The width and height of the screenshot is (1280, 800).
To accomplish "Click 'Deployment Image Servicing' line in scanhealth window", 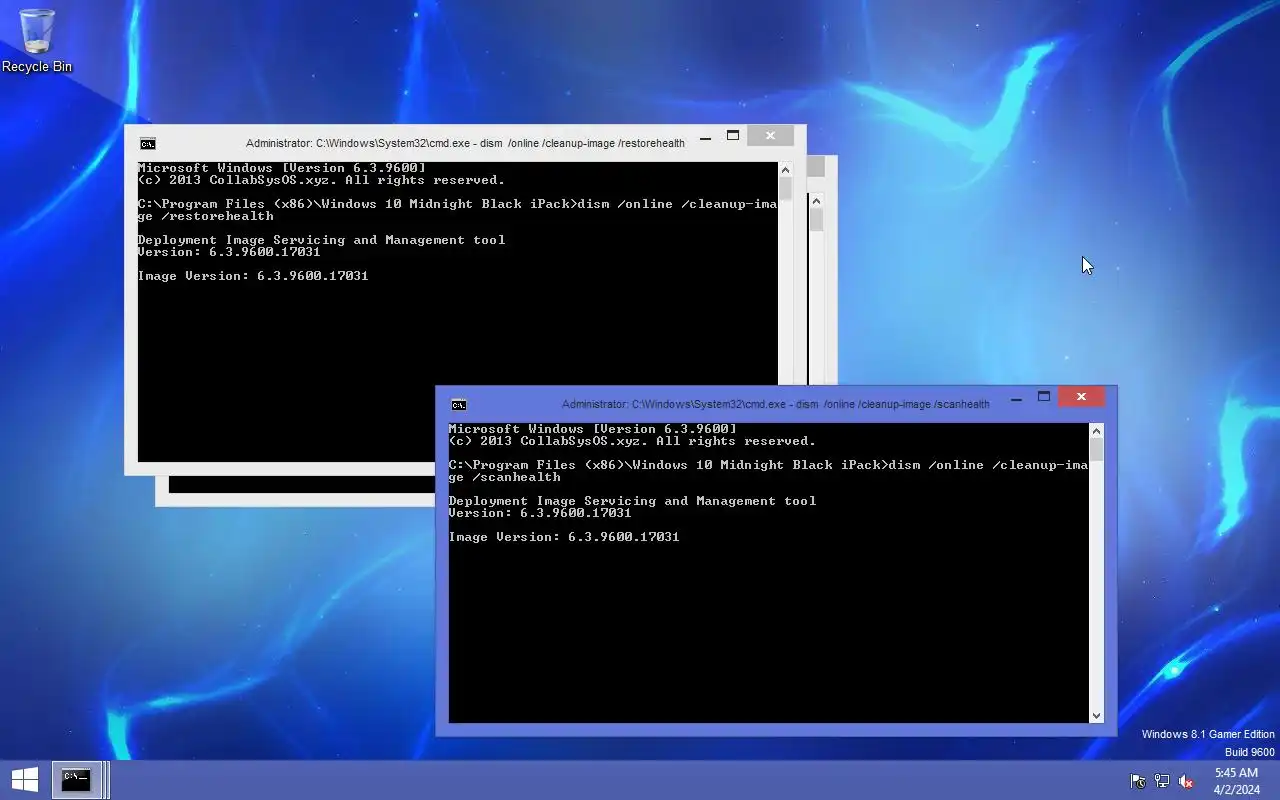I will pos(632,501).
